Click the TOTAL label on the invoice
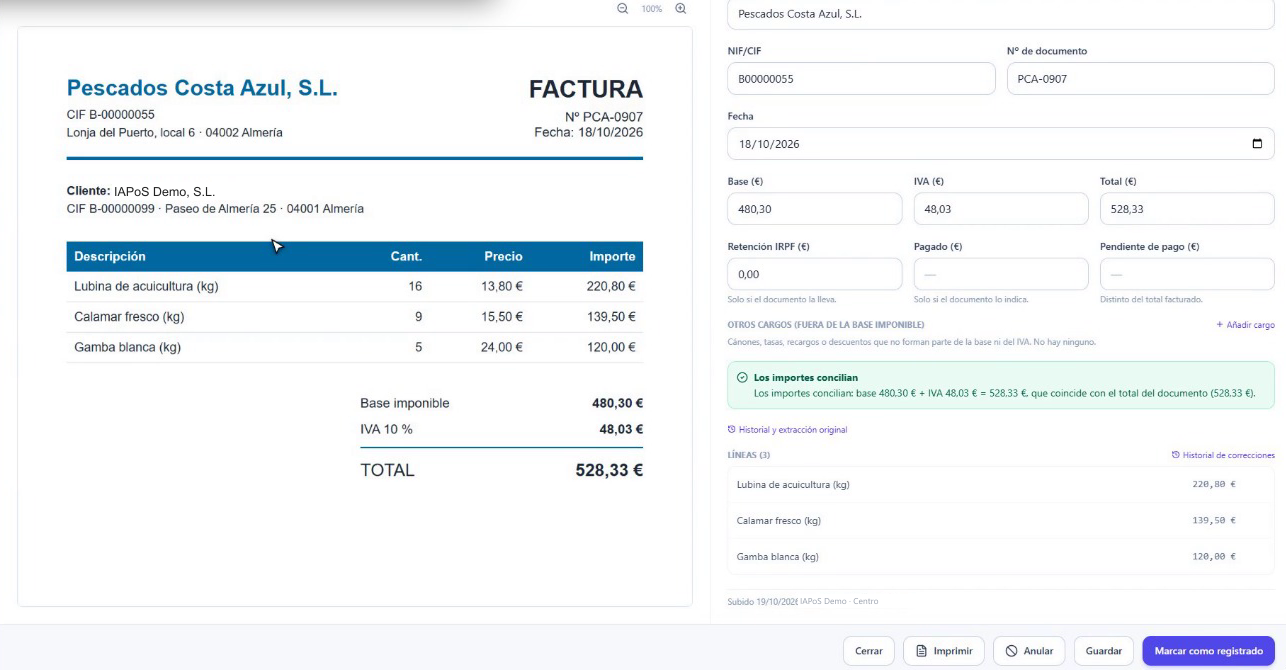 [x=387, y=470]
